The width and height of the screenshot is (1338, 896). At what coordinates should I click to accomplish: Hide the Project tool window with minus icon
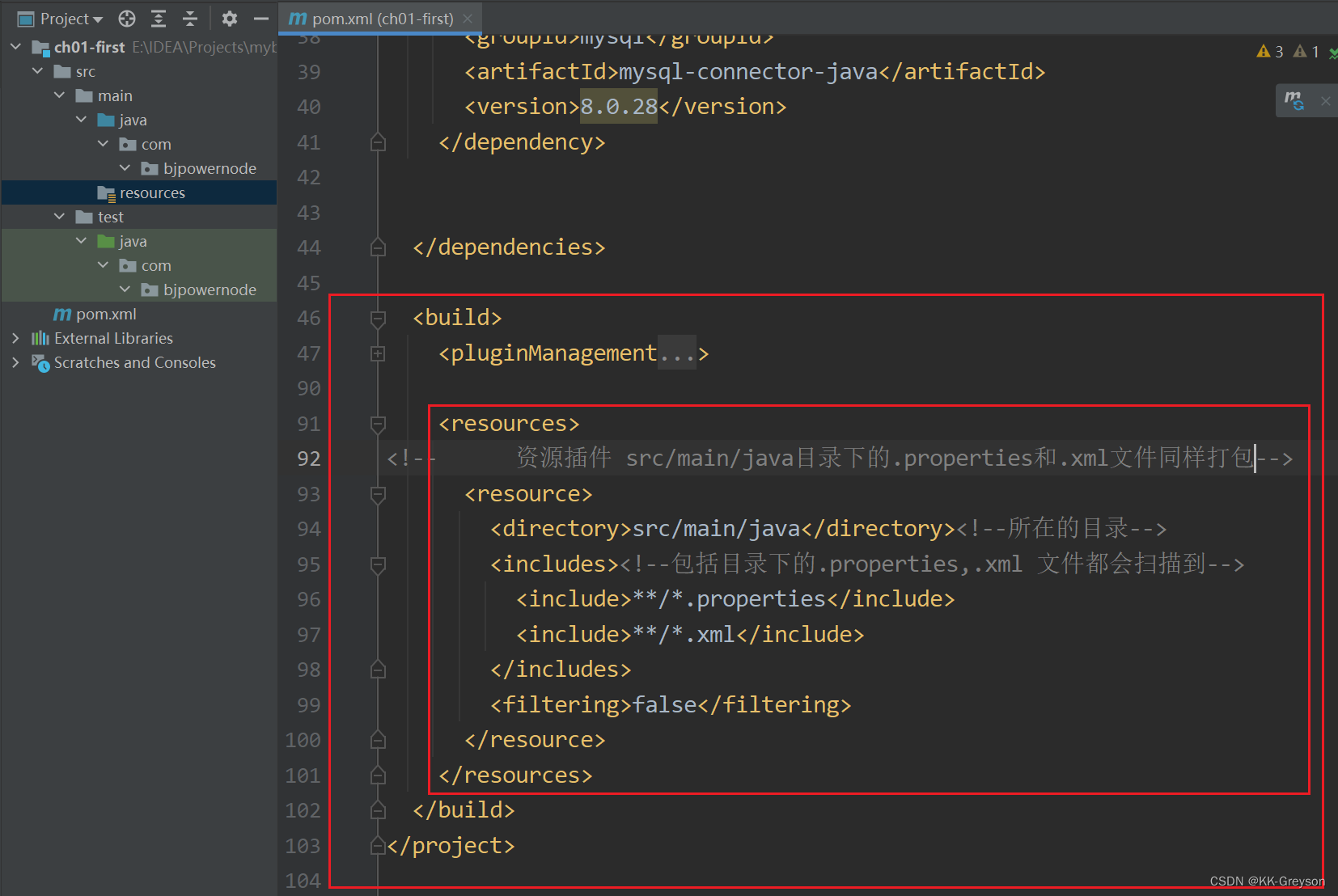tap(260, 19)
